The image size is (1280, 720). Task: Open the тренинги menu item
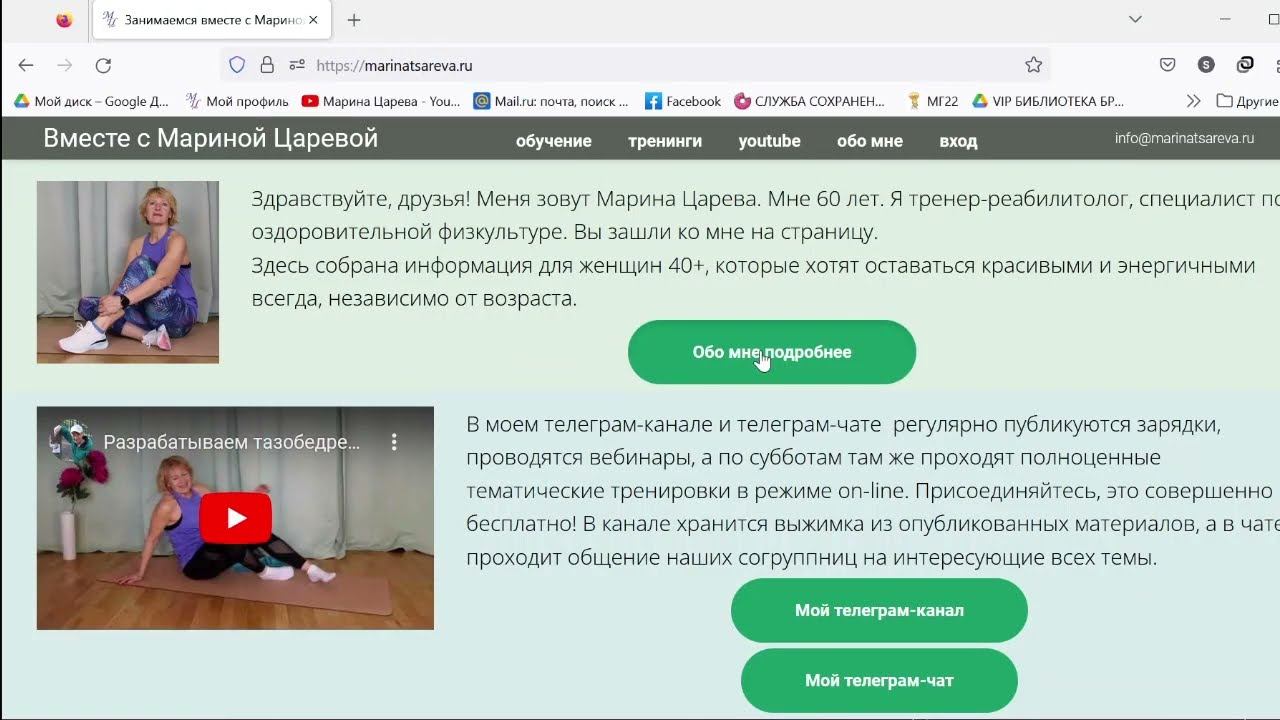pyautogui.click(x=665, y=141)
